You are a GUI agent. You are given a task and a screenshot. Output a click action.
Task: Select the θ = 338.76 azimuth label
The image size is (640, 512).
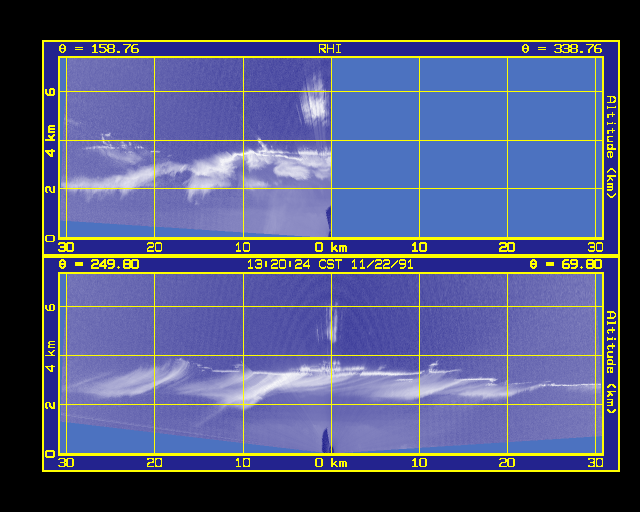(562, 49)
